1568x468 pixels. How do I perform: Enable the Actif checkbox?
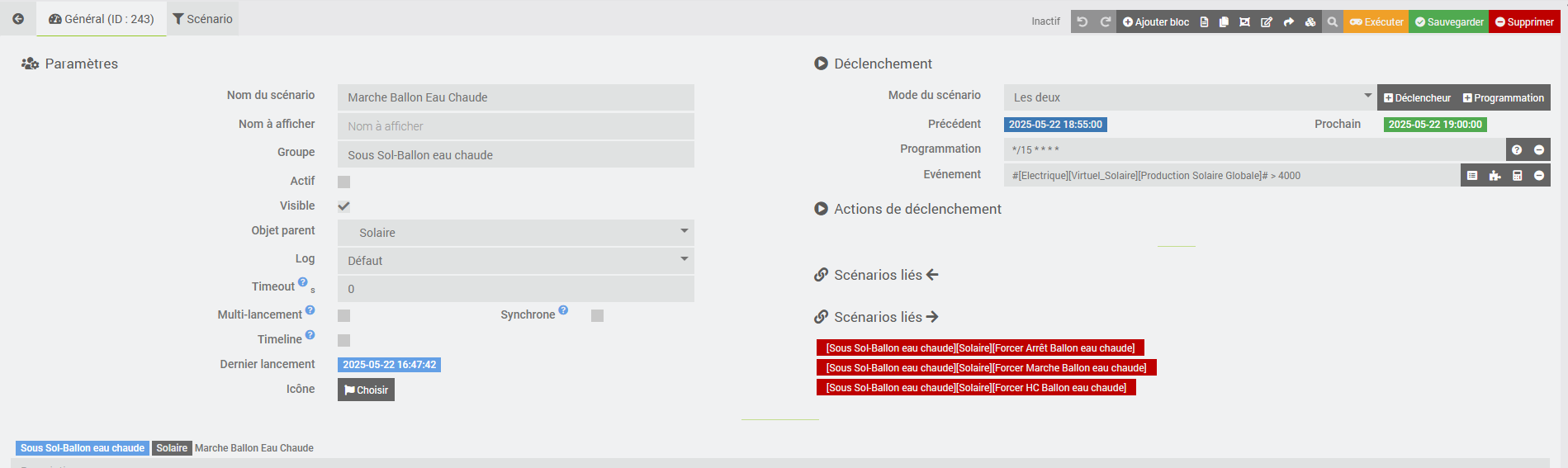[344, 182]
